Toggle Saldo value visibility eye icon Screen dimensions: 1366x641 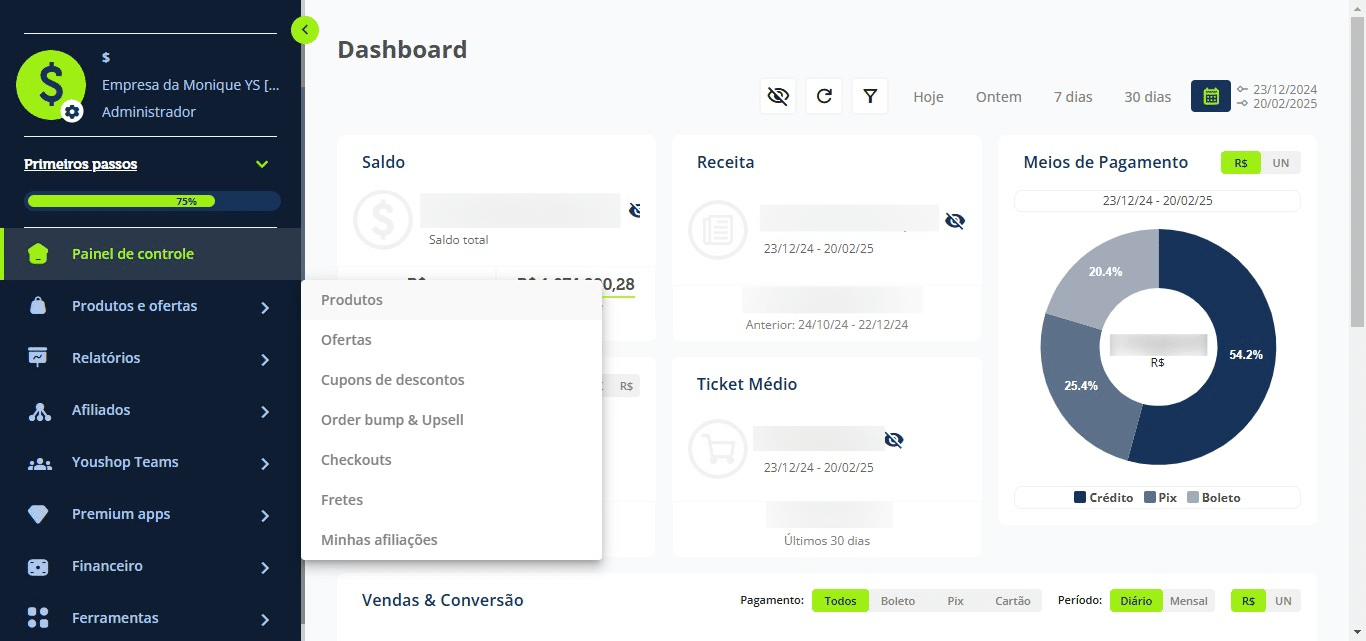[x=634, y=210]
